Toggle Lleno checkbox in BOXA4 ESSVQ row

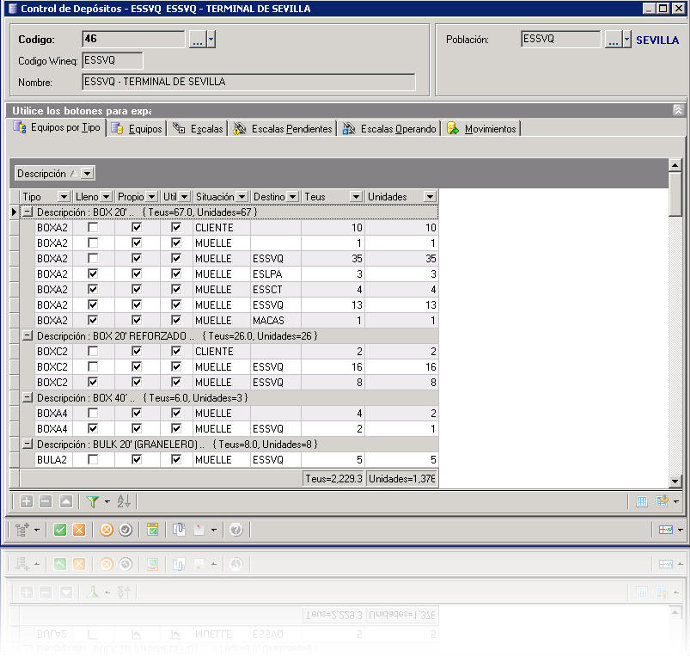point(93,429)
